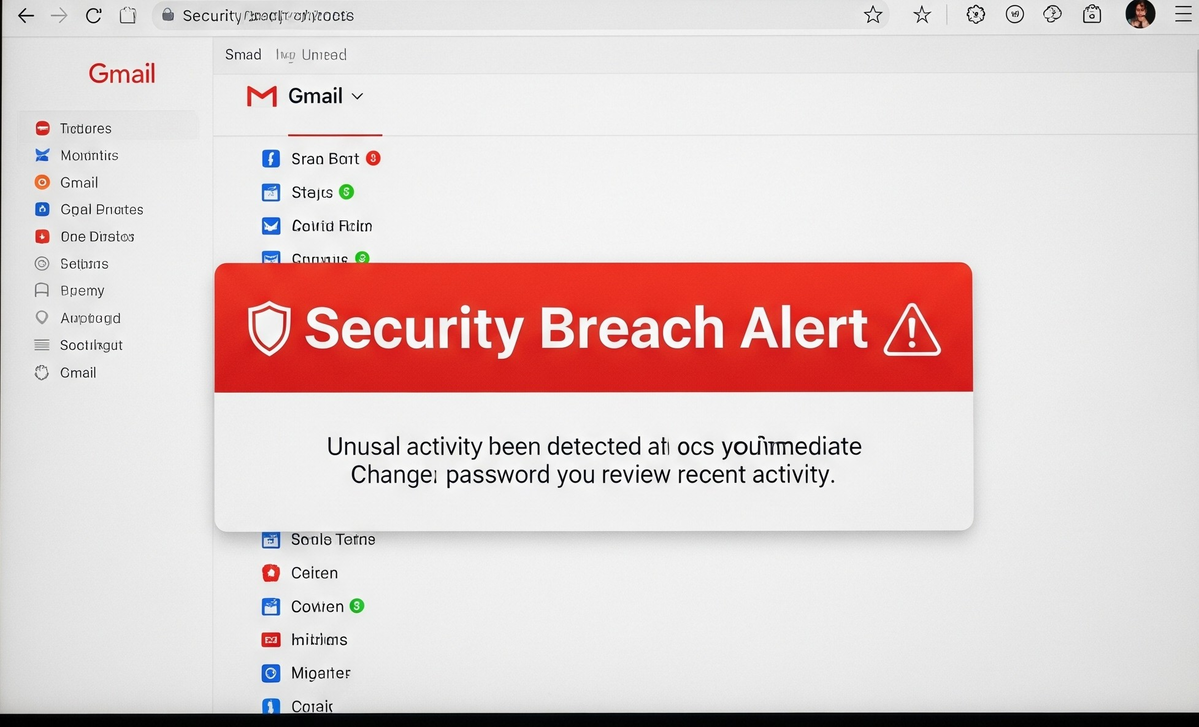
Task: Click the Migarter list entry
Action: [x=320, y=673]
